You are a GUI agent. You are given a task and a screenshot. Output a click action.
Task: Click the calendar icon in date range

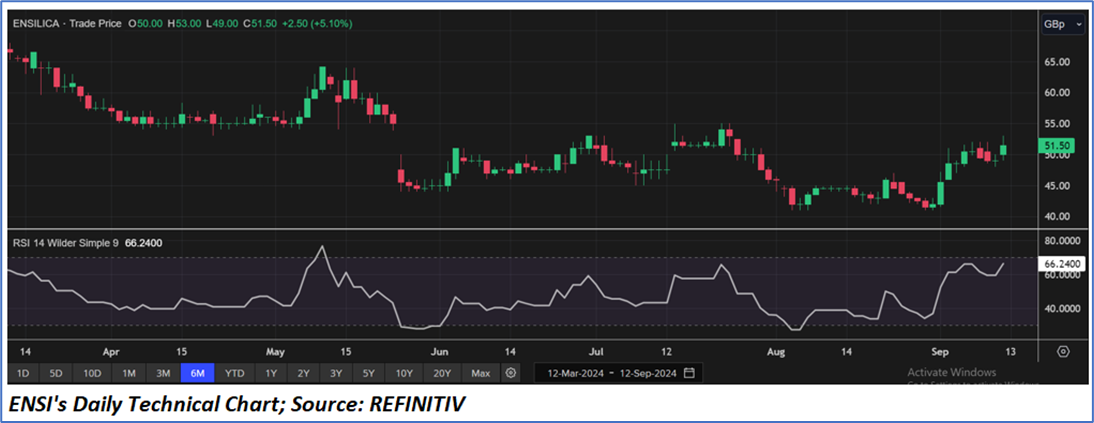(689, 373)
